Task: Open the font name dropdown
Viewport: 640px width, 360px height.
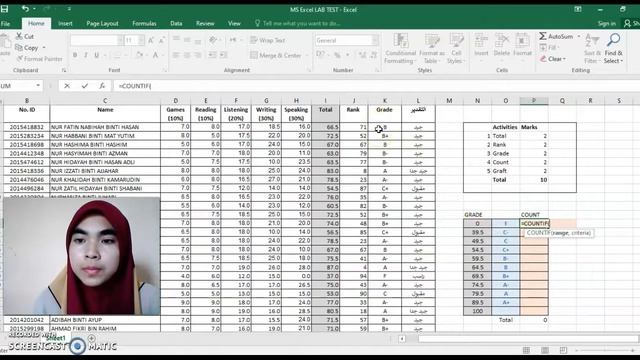Action: [x=120, y=40]
